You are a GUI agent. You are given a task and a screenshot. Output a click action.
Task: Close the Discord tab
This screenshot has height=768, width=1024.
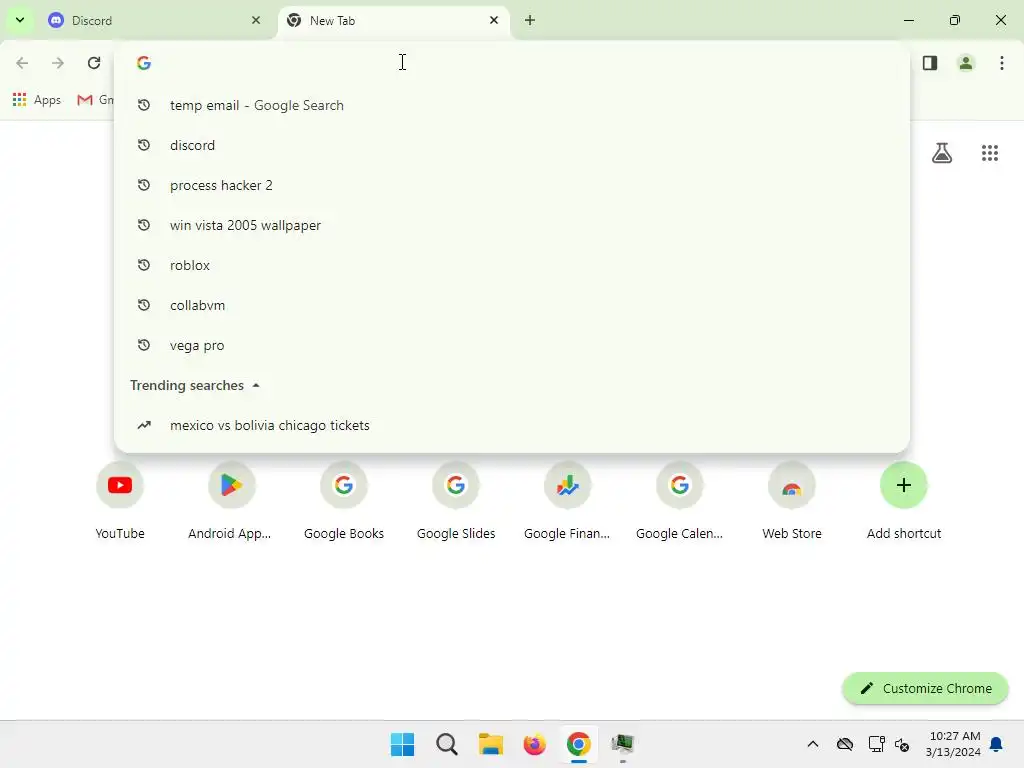[256, 20]
